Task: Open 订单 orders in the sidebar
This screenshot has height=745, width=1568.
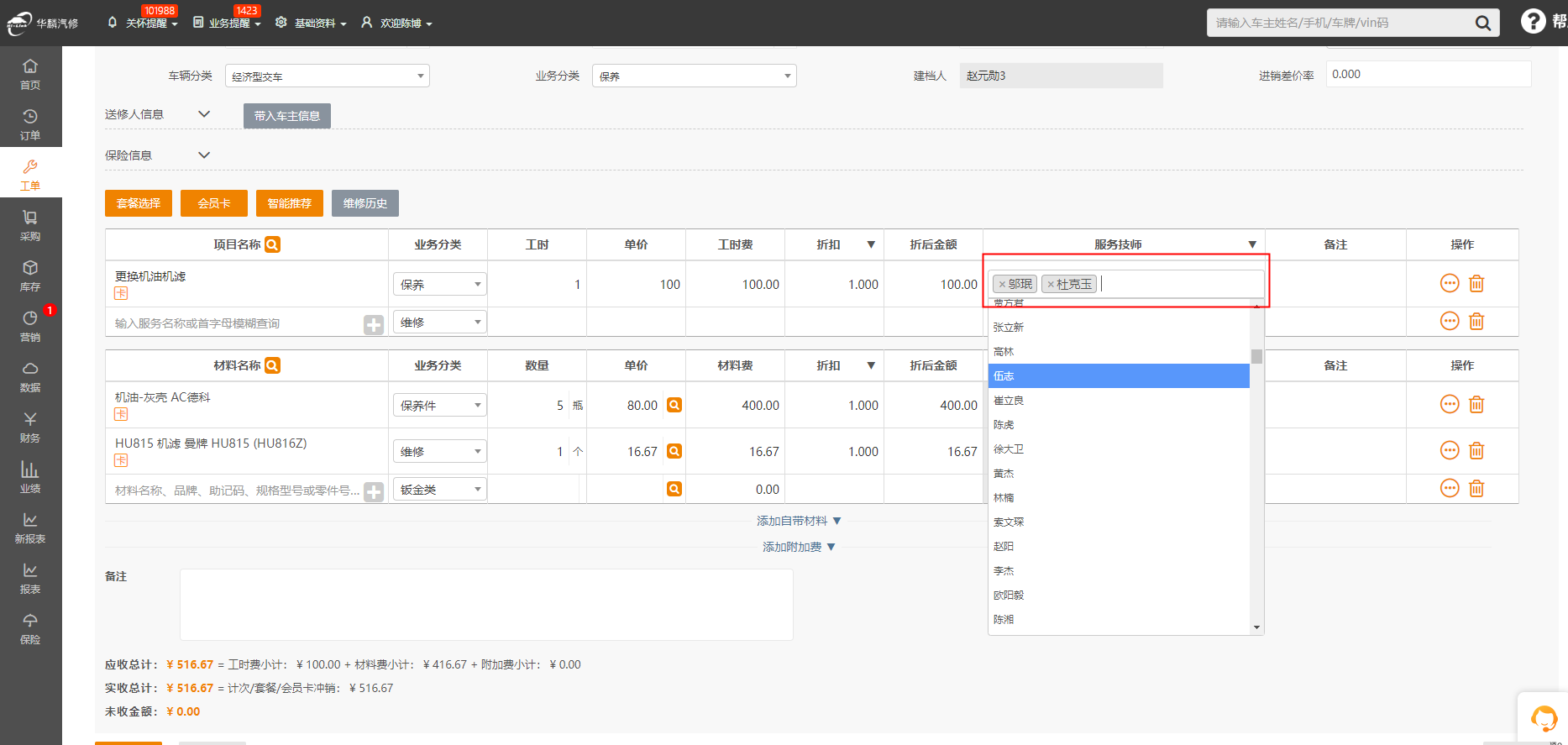Action: point(30,124)
